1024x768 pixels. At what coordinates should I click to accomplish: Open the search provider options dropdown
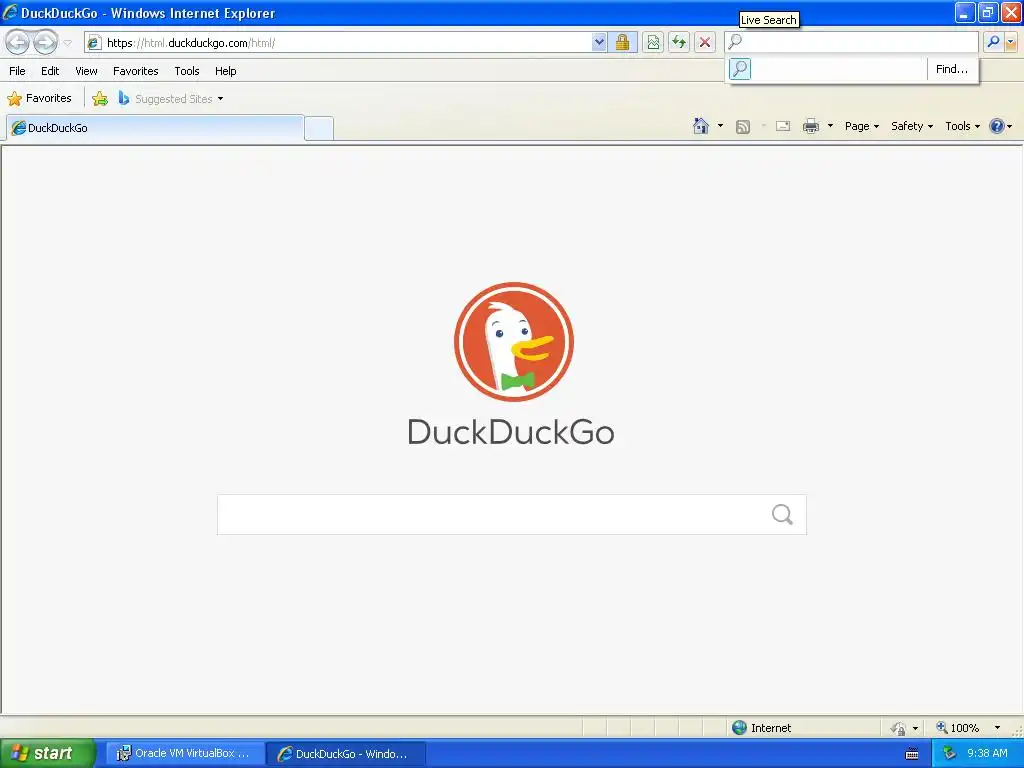1010,42
